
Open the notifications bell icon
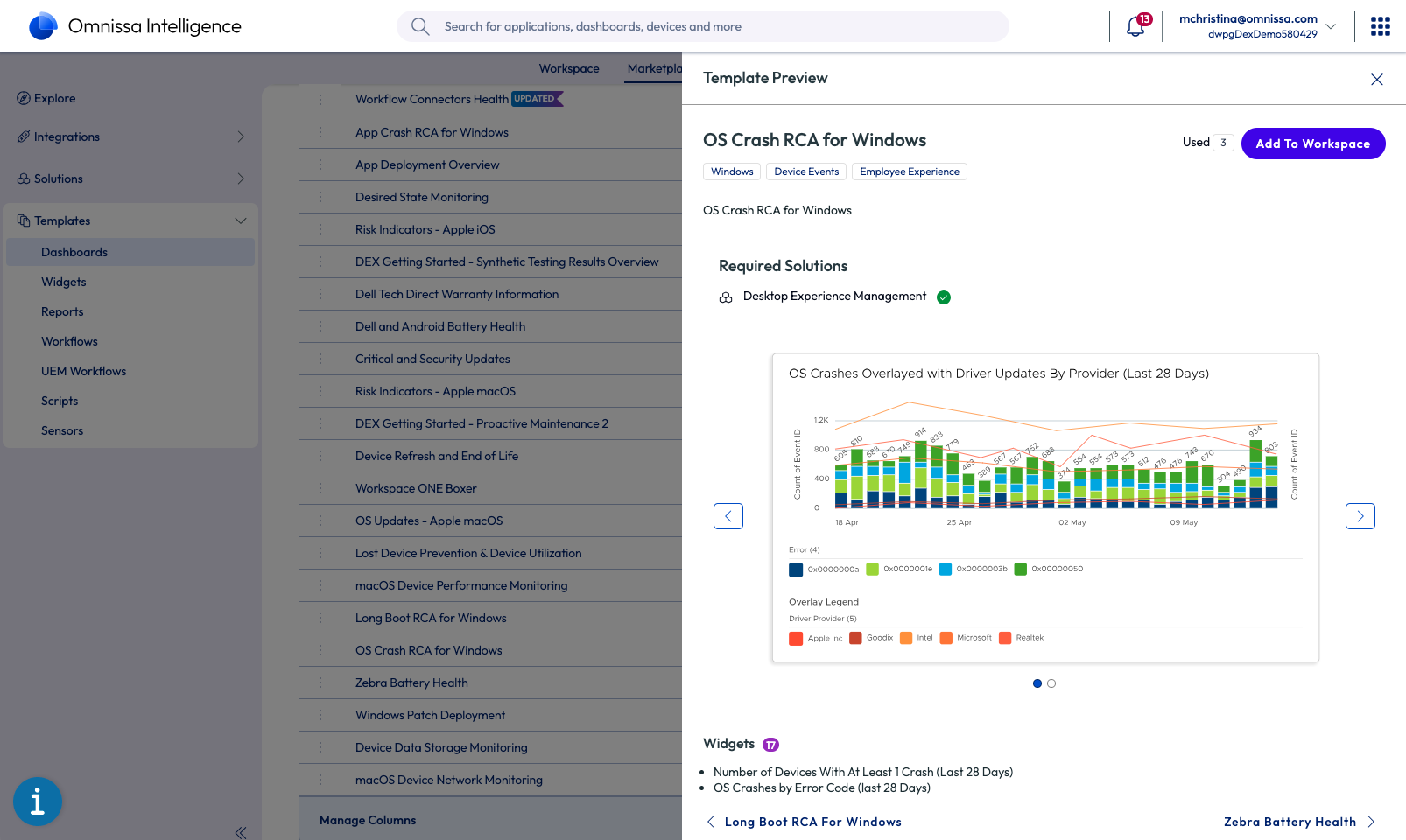(1135, 26)
